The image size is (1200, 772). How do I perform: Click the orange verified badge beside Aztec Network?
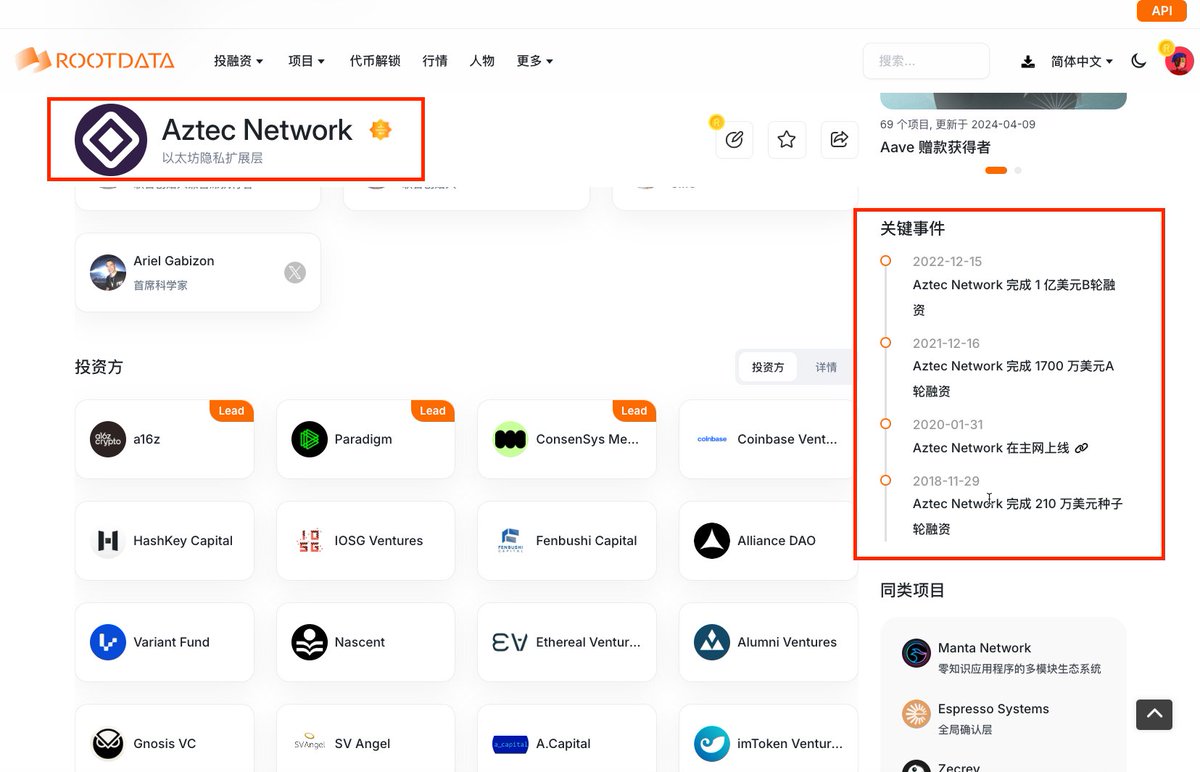pos(381,129)
